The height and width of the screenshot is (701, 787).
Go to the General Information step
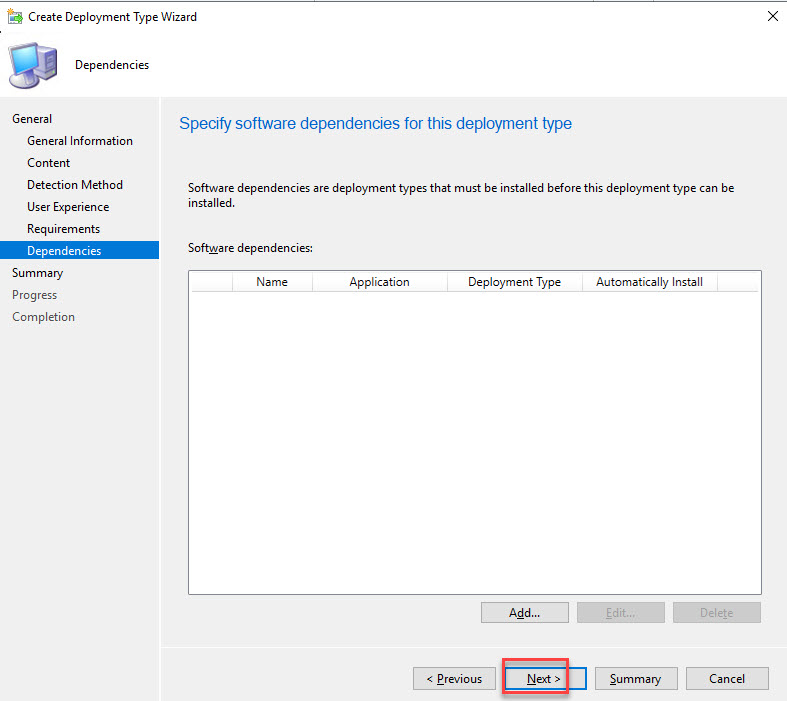point(80,141)
